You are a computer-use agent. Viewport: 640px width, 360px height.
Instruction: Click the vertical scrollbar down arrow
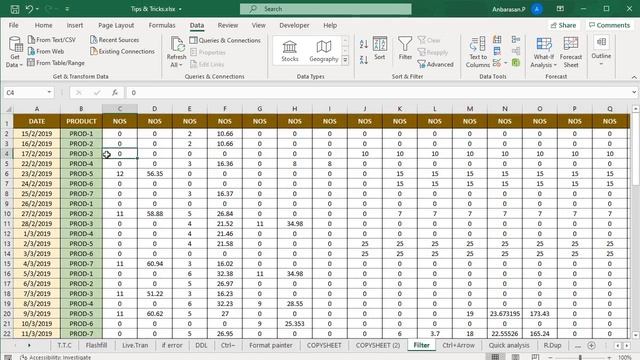tap(636, 335)
